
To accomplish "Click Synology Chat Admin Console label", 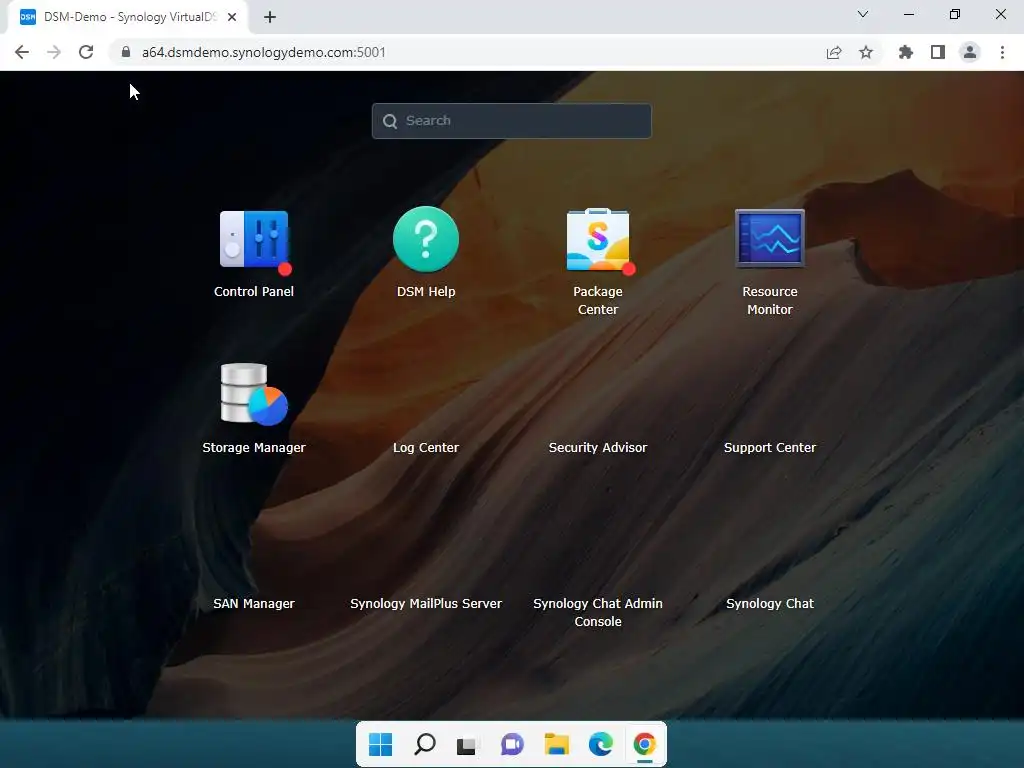I will point(598,613).
